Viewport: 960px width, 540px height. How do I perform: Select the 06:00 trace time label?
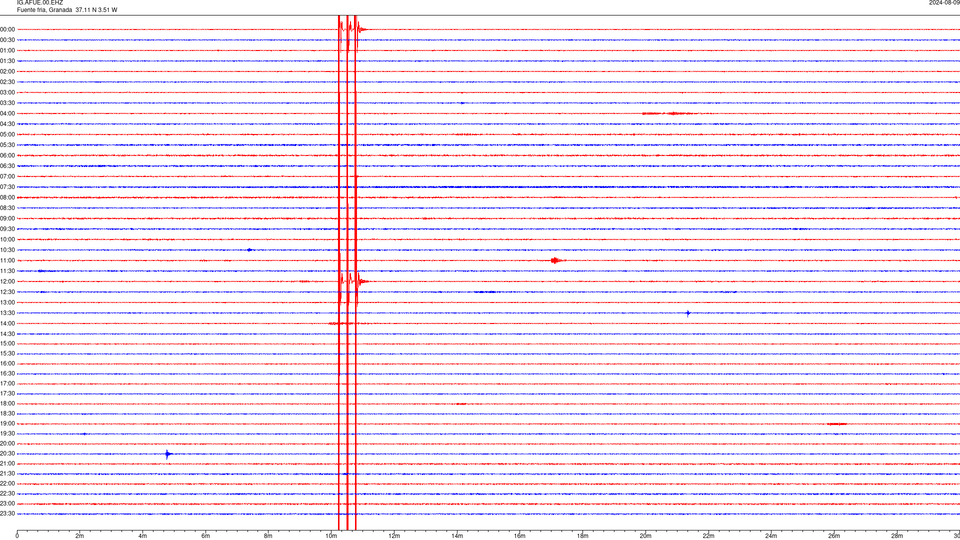pyautogui.click(x=8, y=156)
